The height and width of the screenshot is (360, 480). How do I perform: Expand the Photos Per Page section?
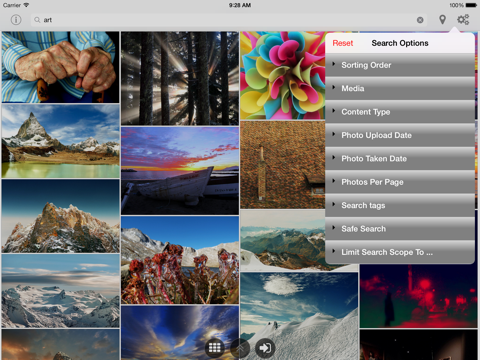click(x=400, y=182)
